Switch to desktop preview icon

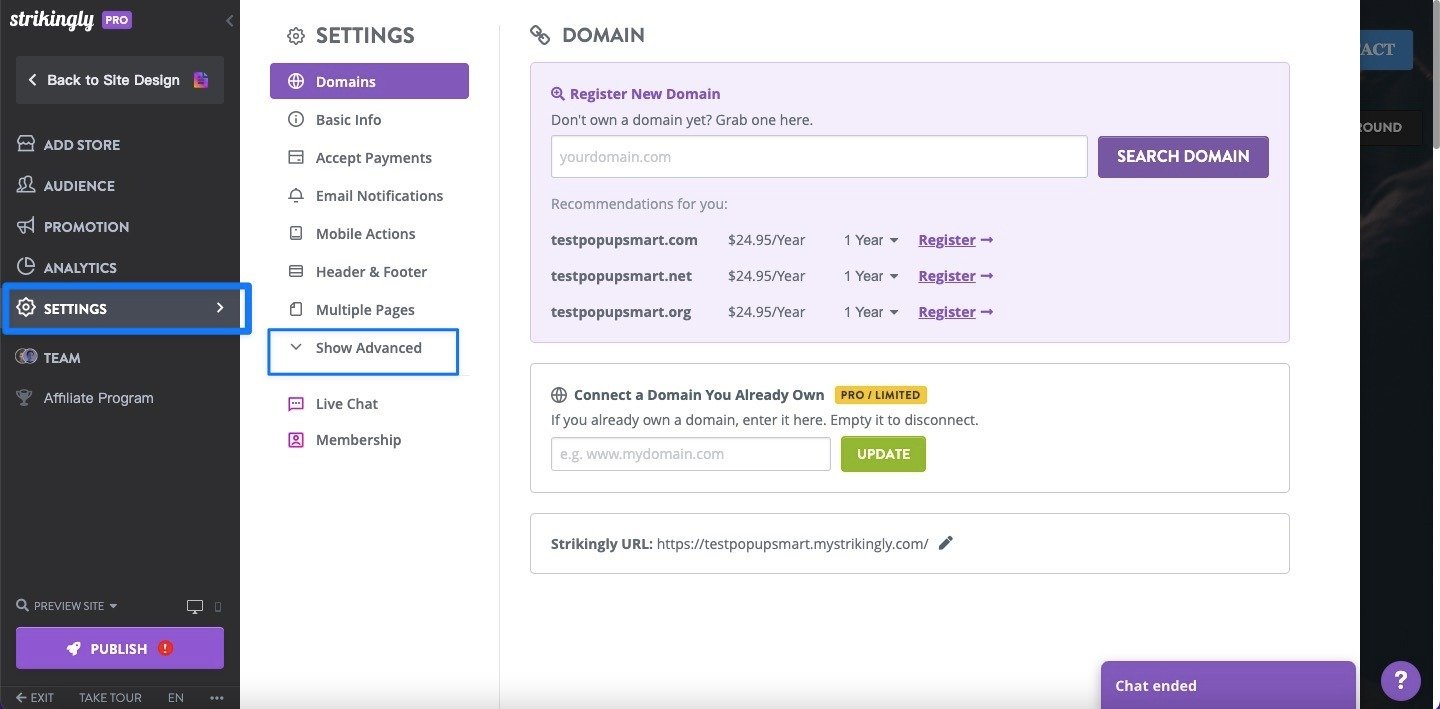[195, 607]
